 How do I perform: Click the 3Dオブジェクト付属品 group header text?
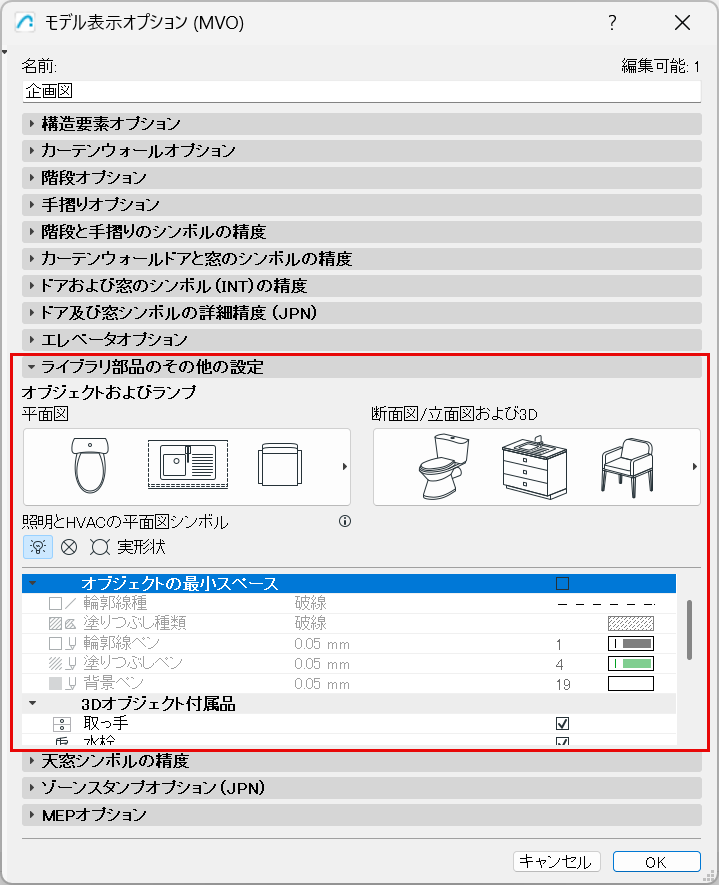click(x=158, y=704)
